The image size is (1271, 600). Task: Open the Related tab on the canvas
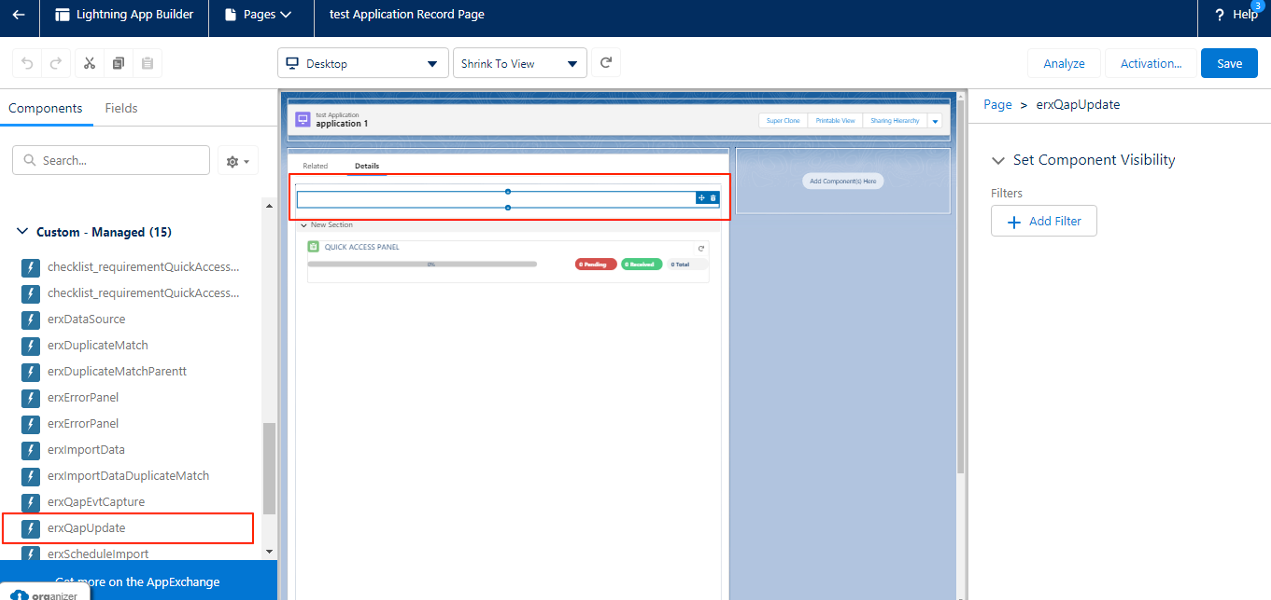315,166
